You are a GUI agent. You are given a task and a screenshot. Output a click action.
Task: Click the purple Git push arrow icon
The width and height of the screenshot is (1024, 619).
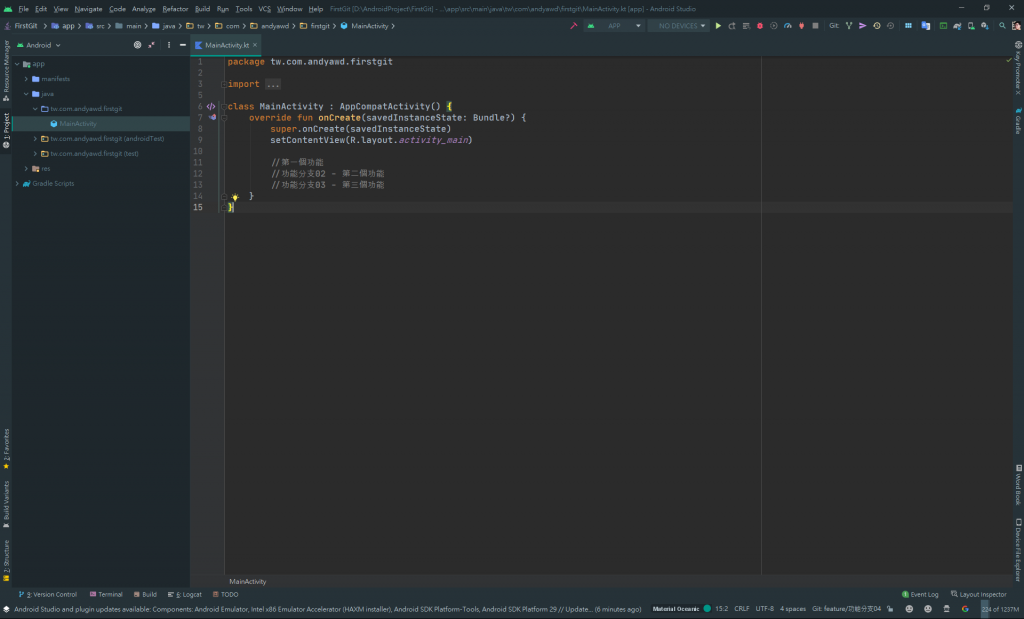862,26
